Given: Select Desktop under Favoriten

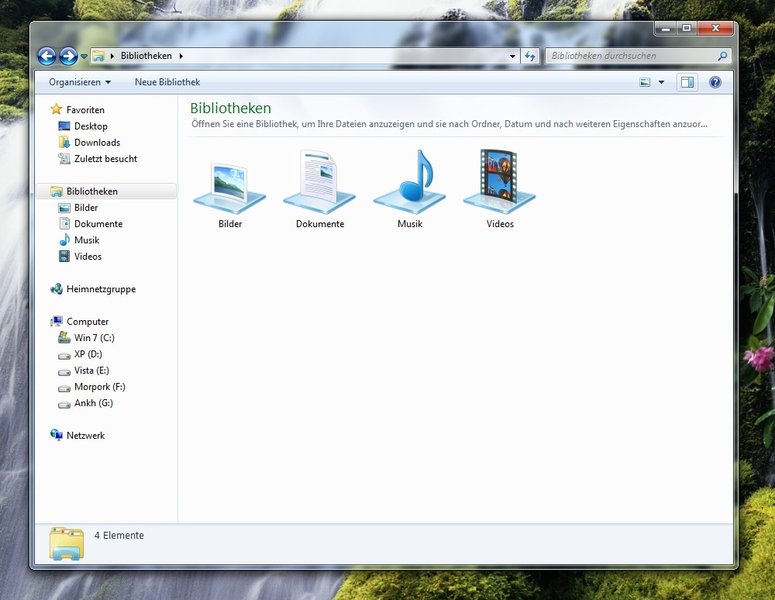Looking at the screenshot, I should pos(90,126).
